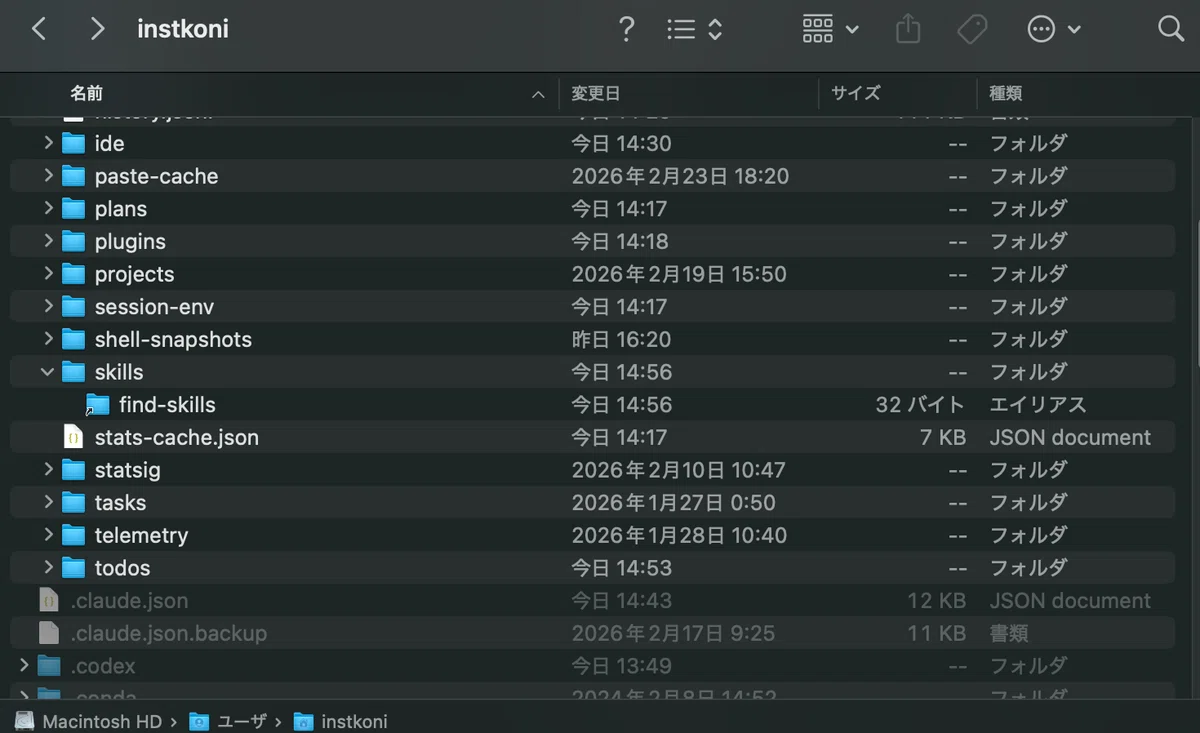Sort by the 種類 column header
Viewport: 1200px width, 733px height.
[1006, 93]
